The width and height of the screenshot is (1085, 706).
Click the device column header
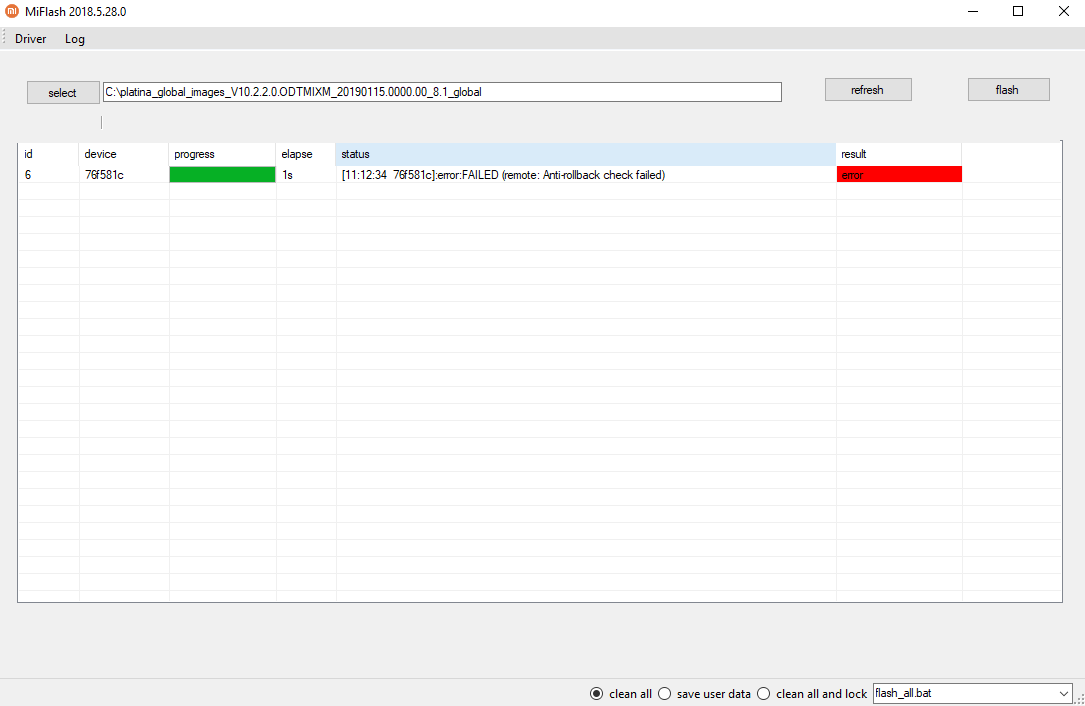(123, 154)
